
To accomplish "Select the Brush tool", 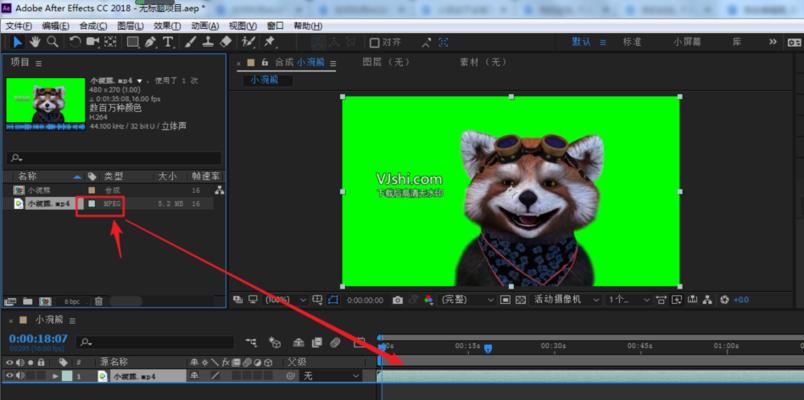I will click(190, 42).
